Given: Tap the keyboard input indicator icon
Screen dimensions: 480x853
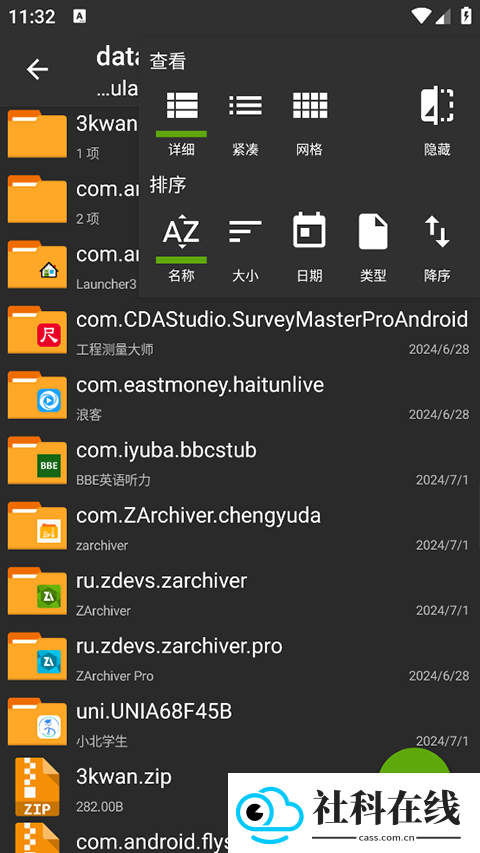Looking at the screenshot, I should (x=79, y=16).
